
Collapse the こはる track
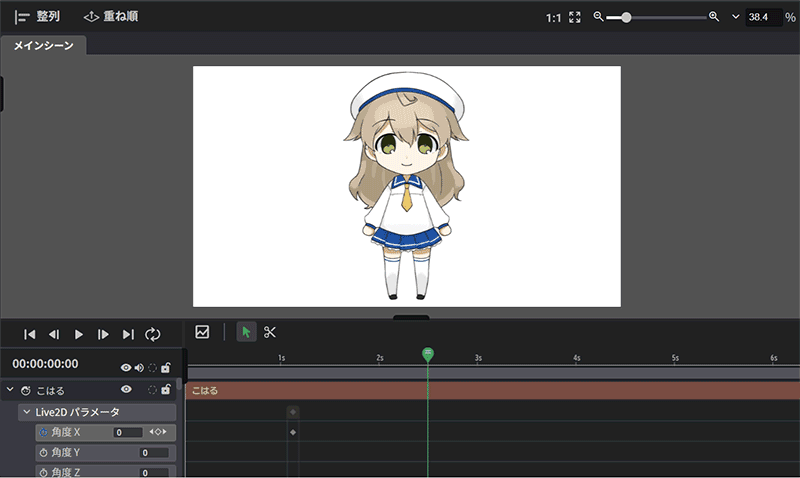click(x=10, y=390)
